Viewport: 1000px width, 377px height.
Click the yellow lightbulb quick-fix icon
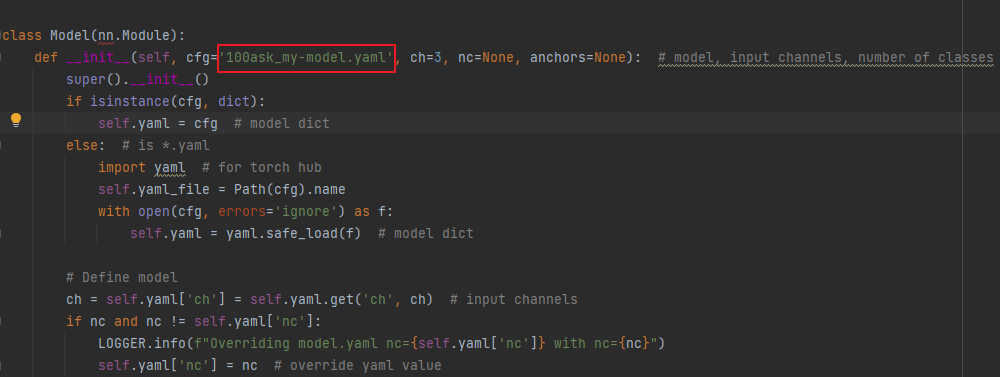pos(16,120)
